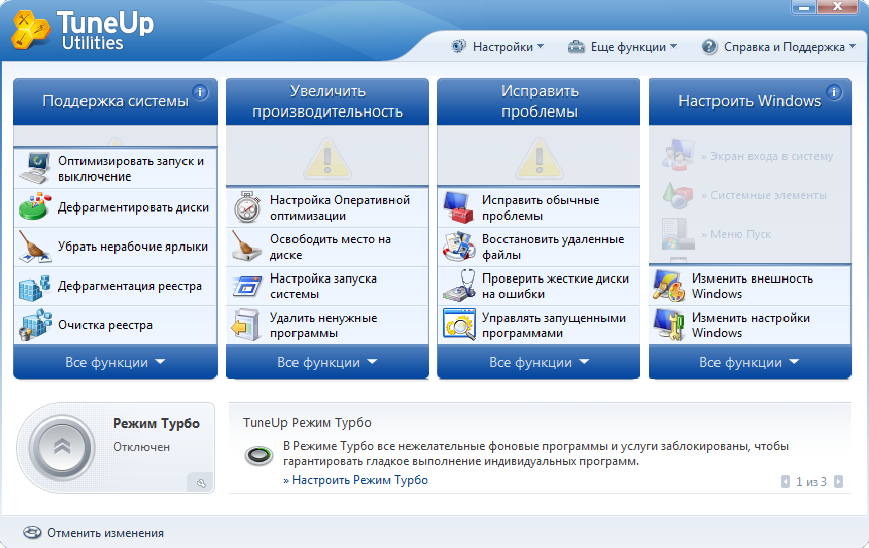Image resolution: width=869 pixels, height=548 pixels.
Task: Click the Исправить обычные проблемы label
Action: click(540, 208)
